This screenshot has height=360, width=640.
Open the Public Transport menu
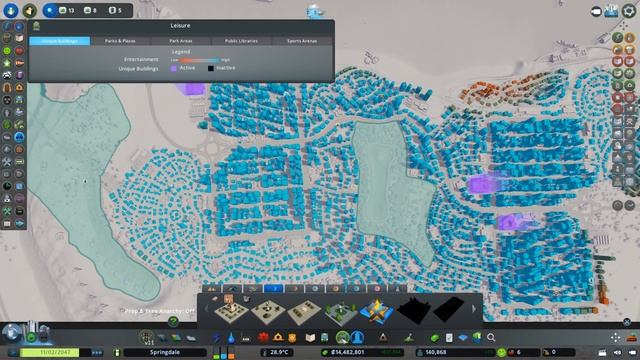324,338
